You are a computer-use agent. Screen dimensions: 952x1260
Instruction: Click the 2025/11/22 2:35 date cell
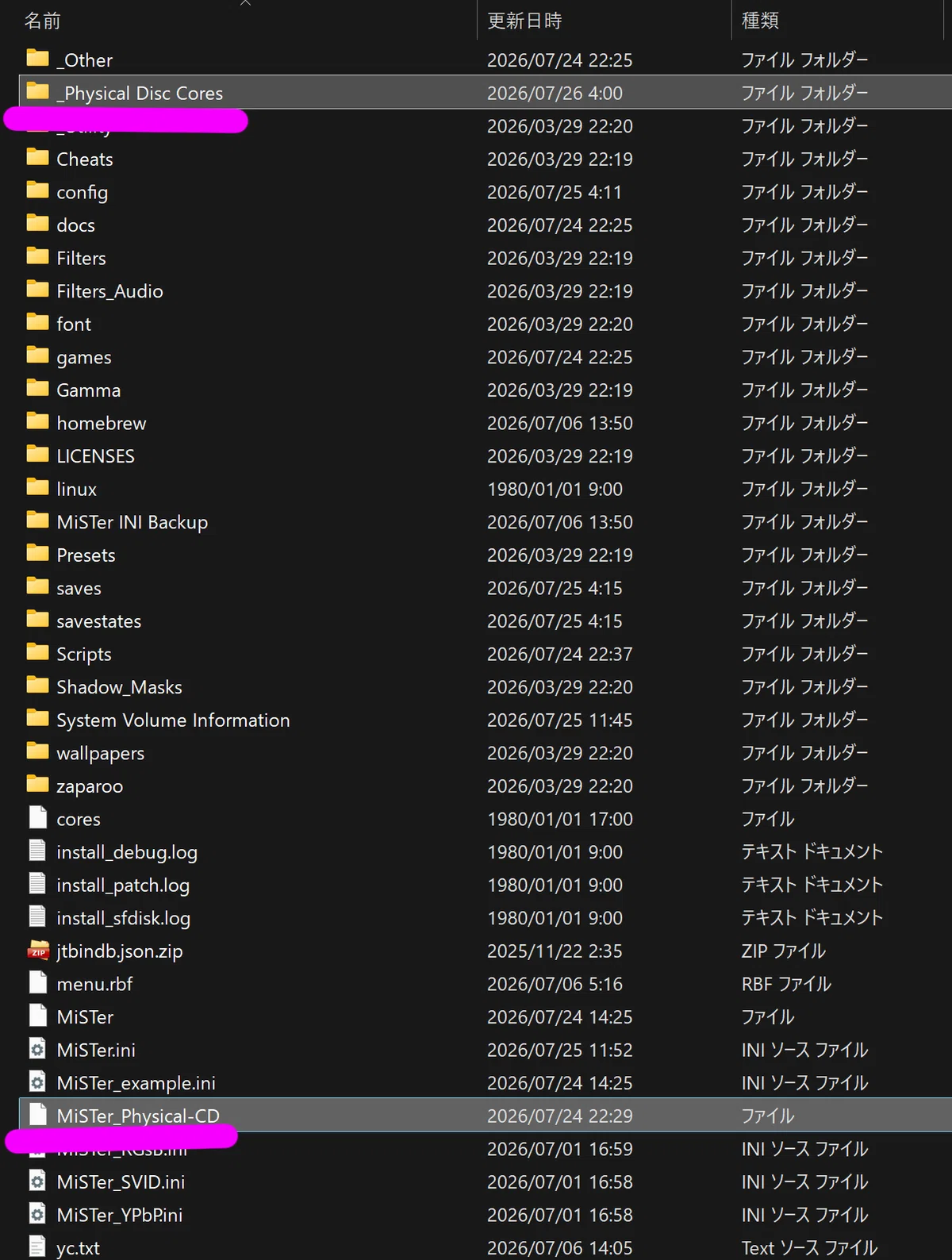(x=555, y=951)
